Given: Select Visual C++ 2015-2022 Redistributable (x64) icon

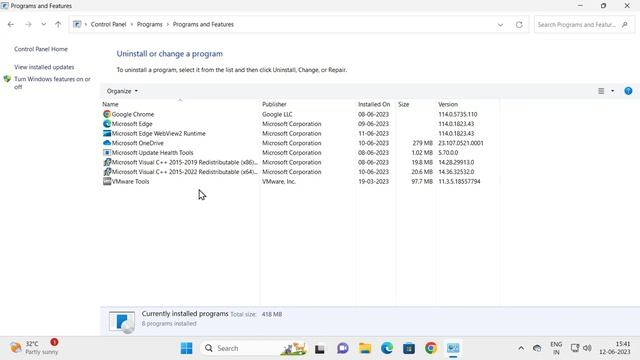Looking at the screenshot, I should [x=107, y=172].
